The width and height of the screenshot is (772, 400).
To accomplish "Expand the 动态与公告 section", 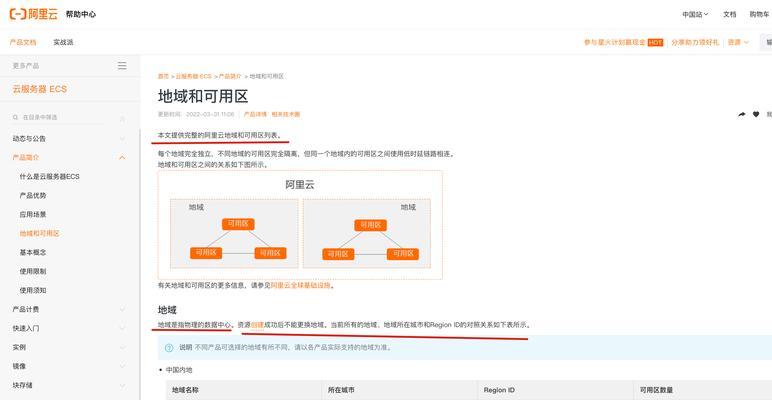I will (x=123, y=139).
